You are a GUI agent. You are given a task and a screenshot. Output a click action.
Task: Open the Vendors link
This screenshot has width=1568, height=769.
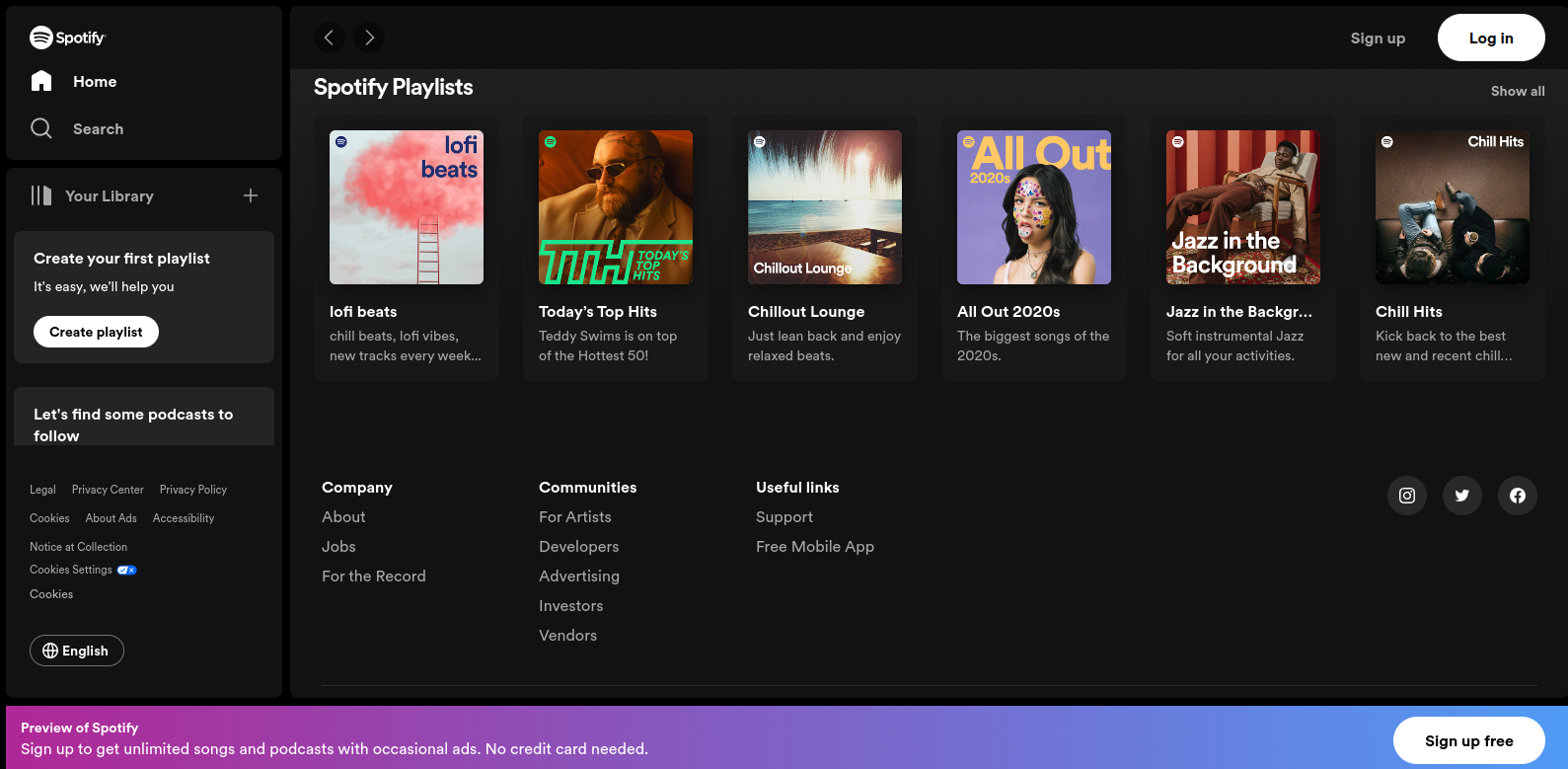click(x=568, y=635)
